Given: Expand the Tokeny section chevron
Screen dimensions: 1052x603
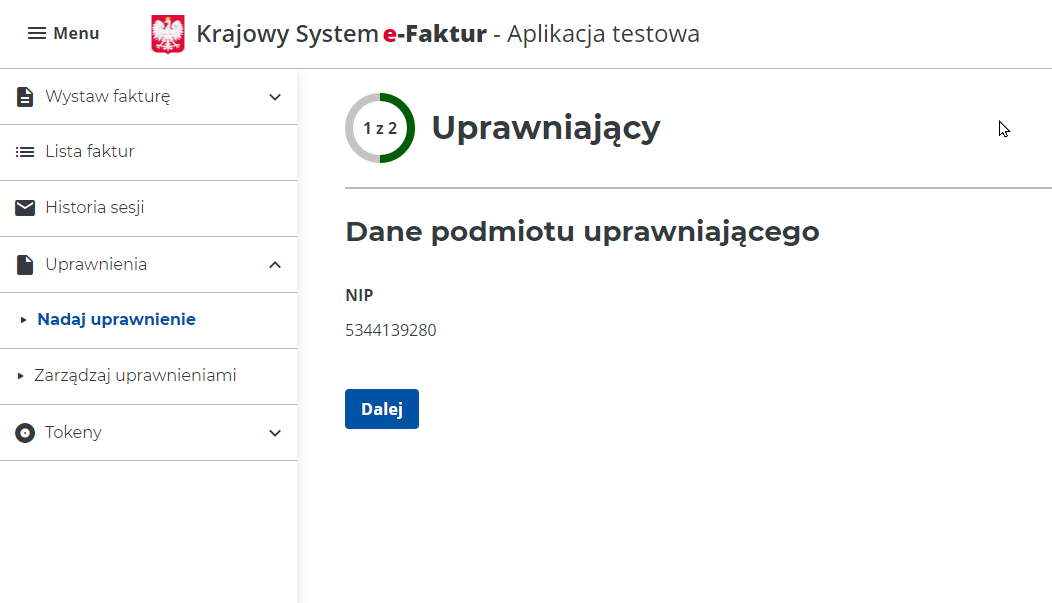Looking at the screenshot, I should pos(276,433).
